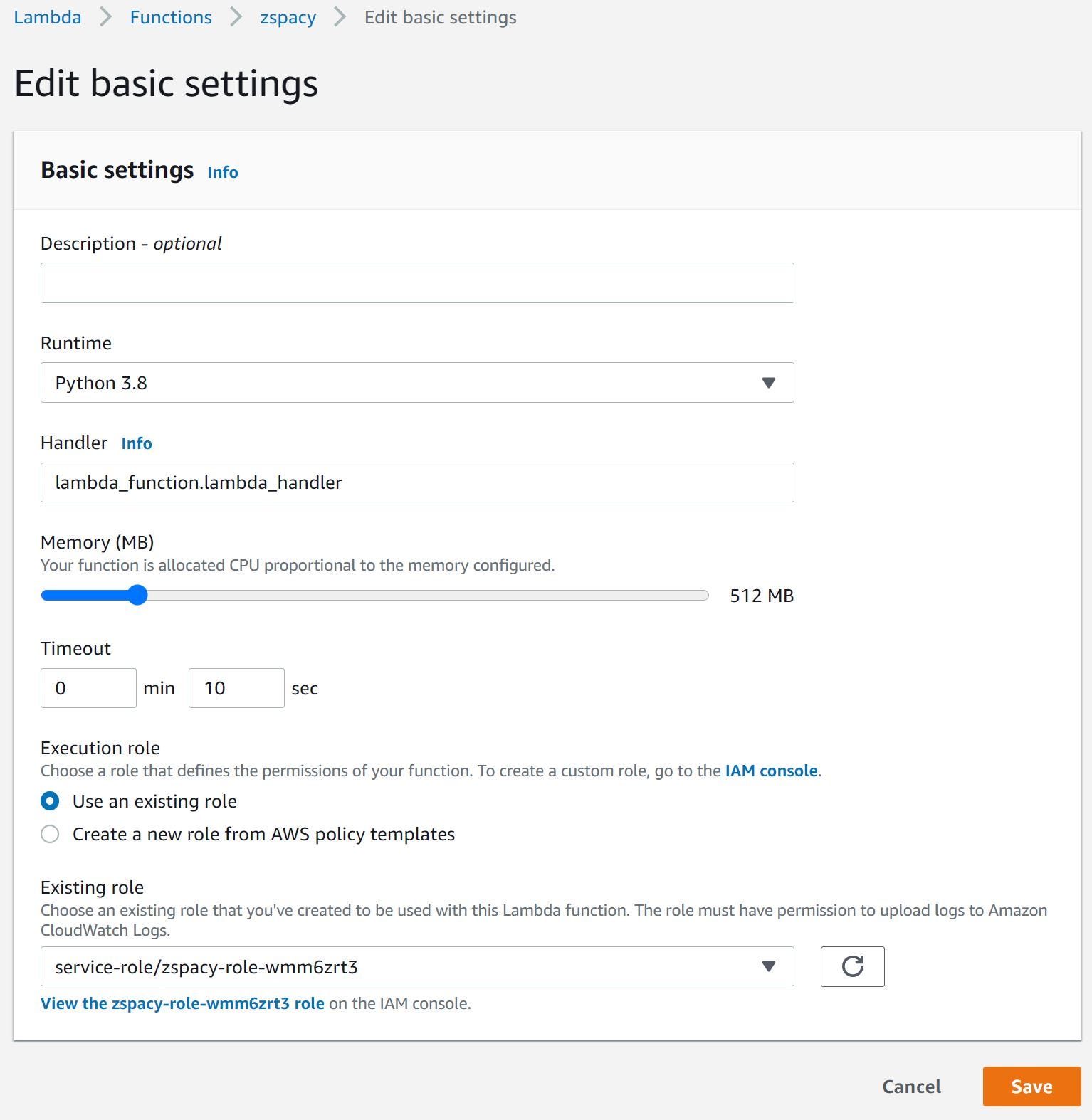Expand the Existing role dropdown

[416, 966]
